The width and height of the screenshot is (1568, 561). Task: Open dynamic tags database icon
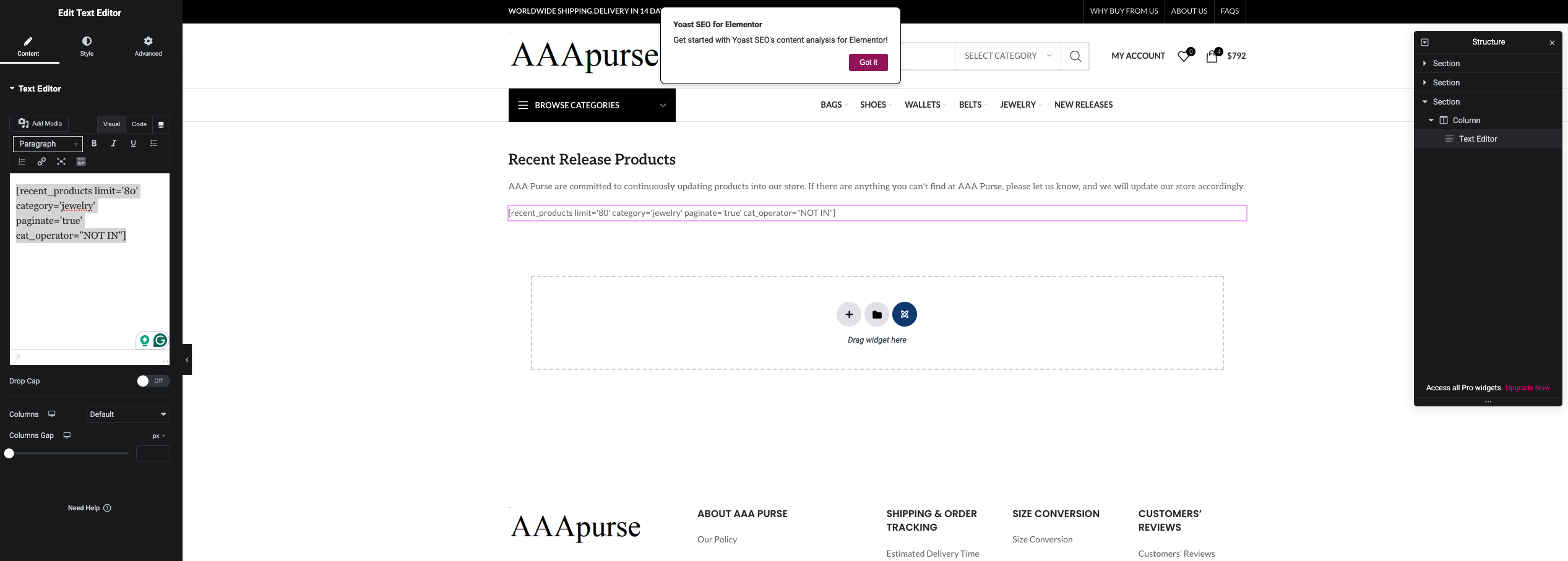pyautogui.click(x=161, y=124)
